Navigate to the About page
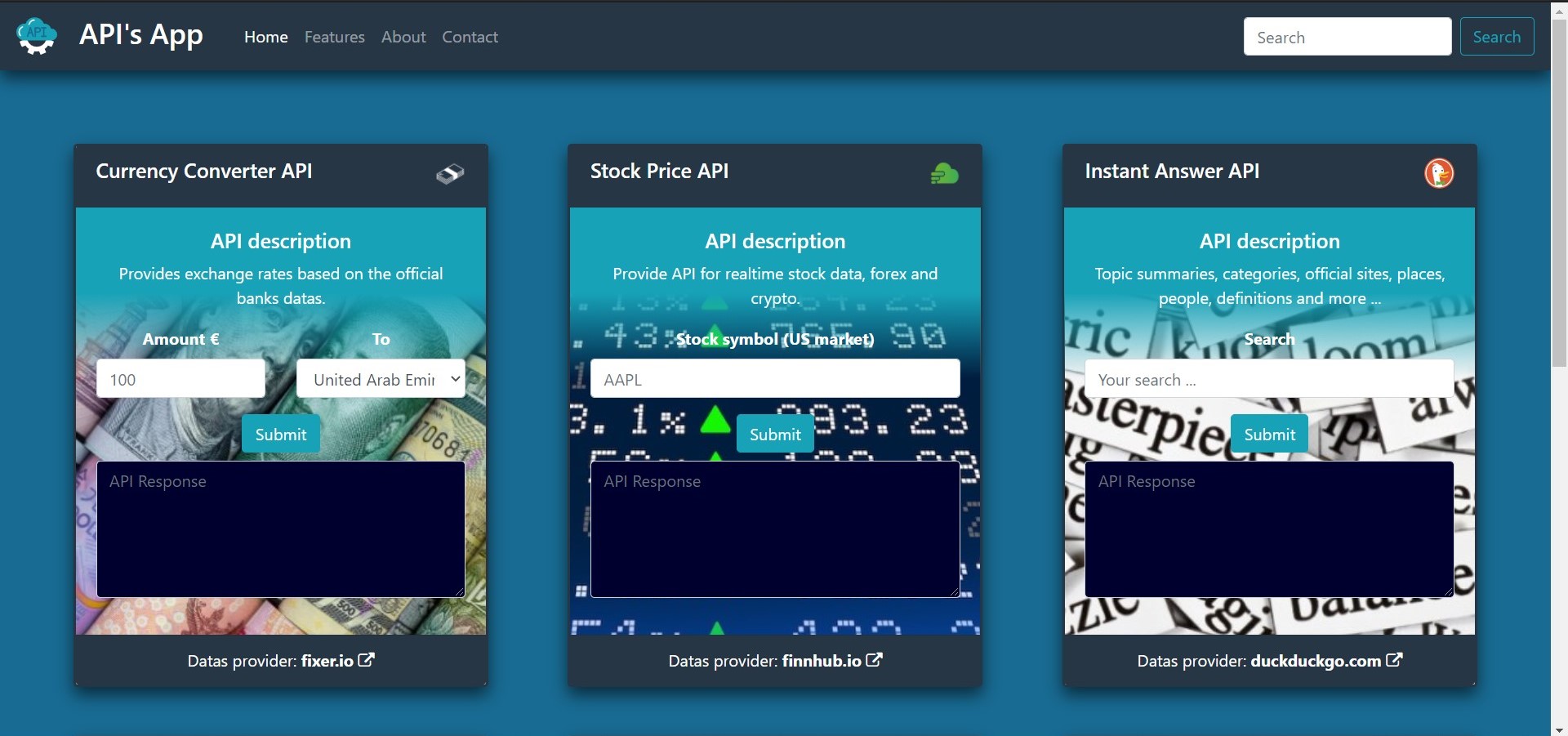This screenshot has height=736, width=1568. (403, 37)
